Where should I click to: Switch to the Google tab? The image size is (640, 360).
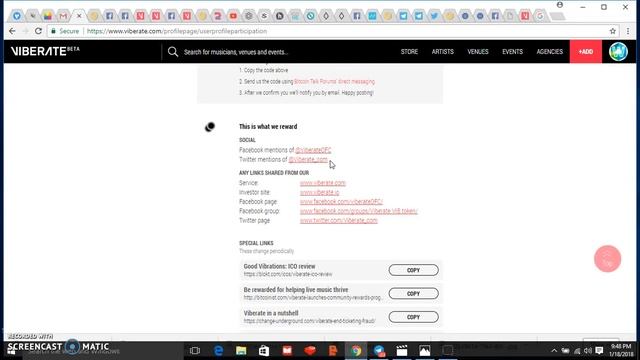(540, 16)
